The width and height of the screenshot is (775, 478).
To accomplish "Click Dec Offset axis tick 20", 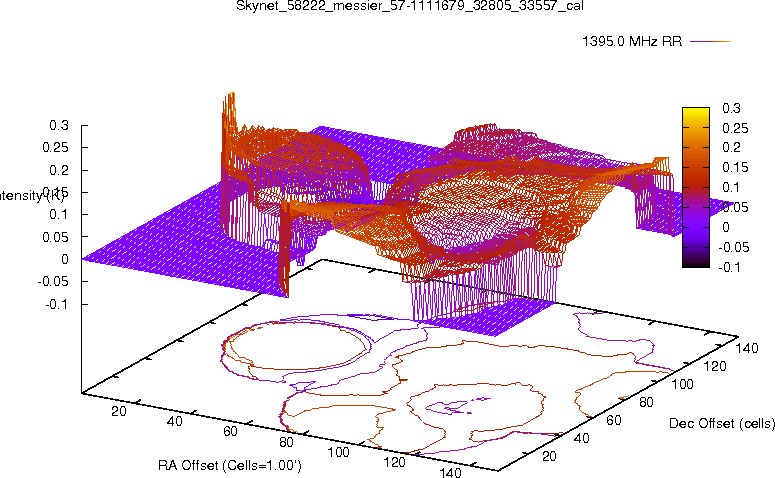I will [549, 456].
